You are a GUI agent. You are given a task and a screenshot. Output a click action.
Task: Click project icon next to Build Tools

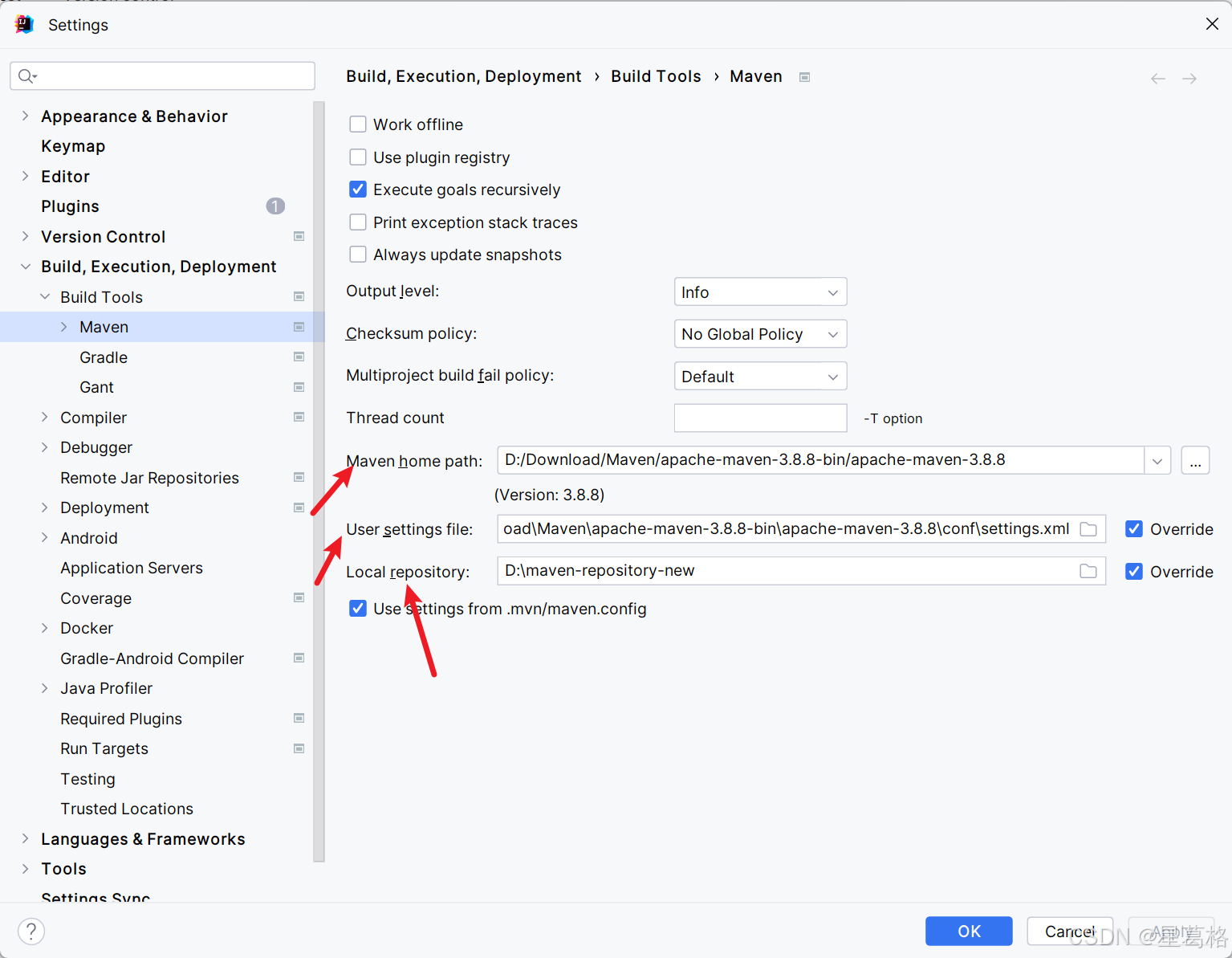299,296
